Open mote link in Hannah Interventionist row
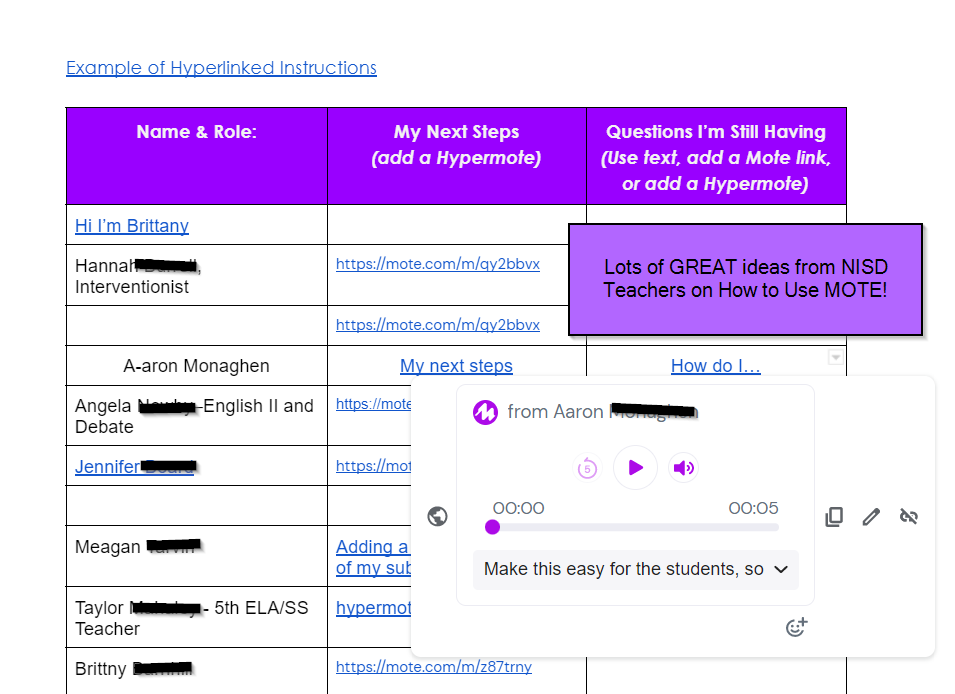The width and height of the screenshot is (955, 694). click(x=437, y=264)
